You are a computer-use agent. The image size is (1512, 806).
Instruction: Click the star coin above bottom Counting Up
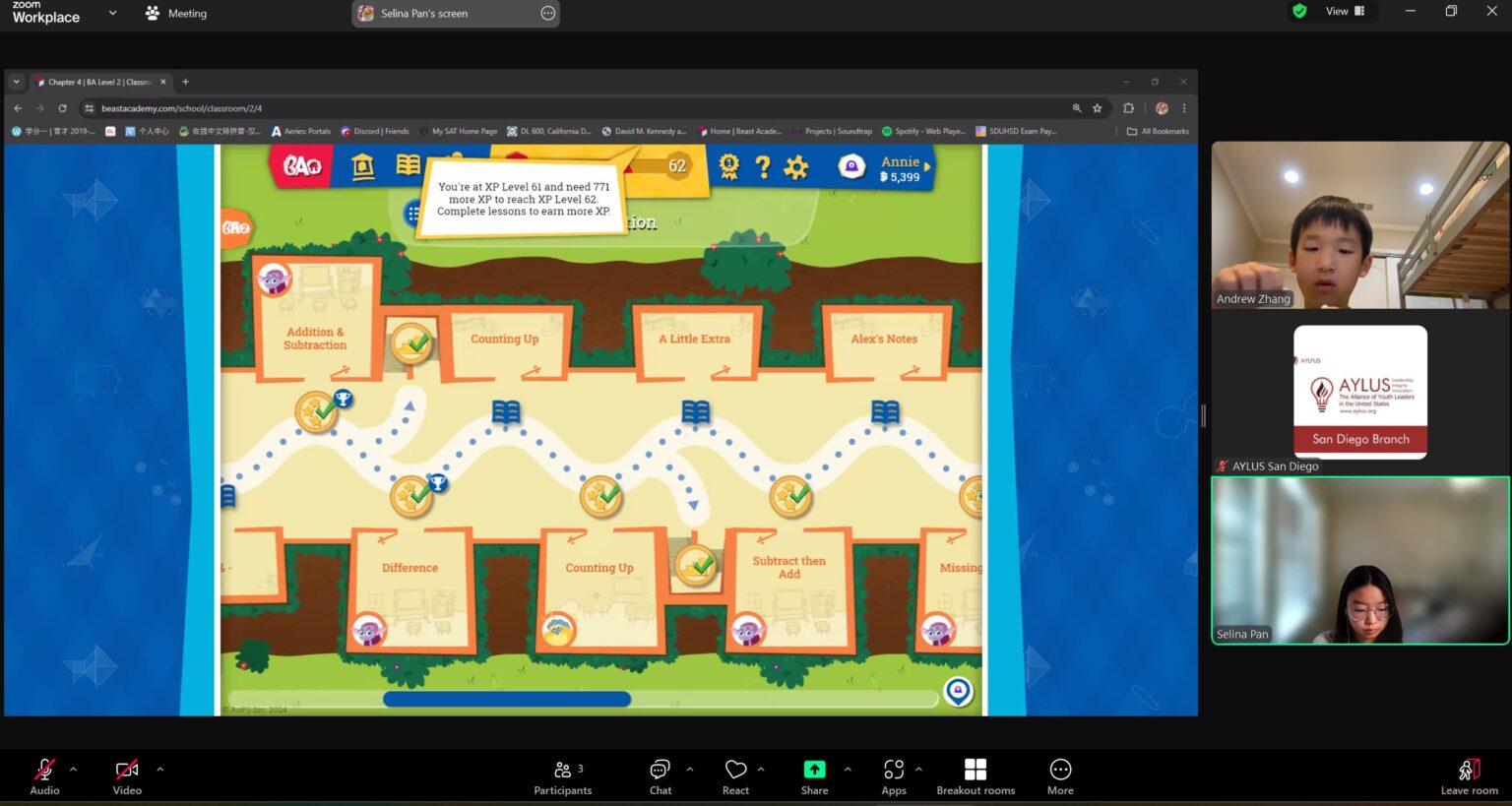point(601,497)
